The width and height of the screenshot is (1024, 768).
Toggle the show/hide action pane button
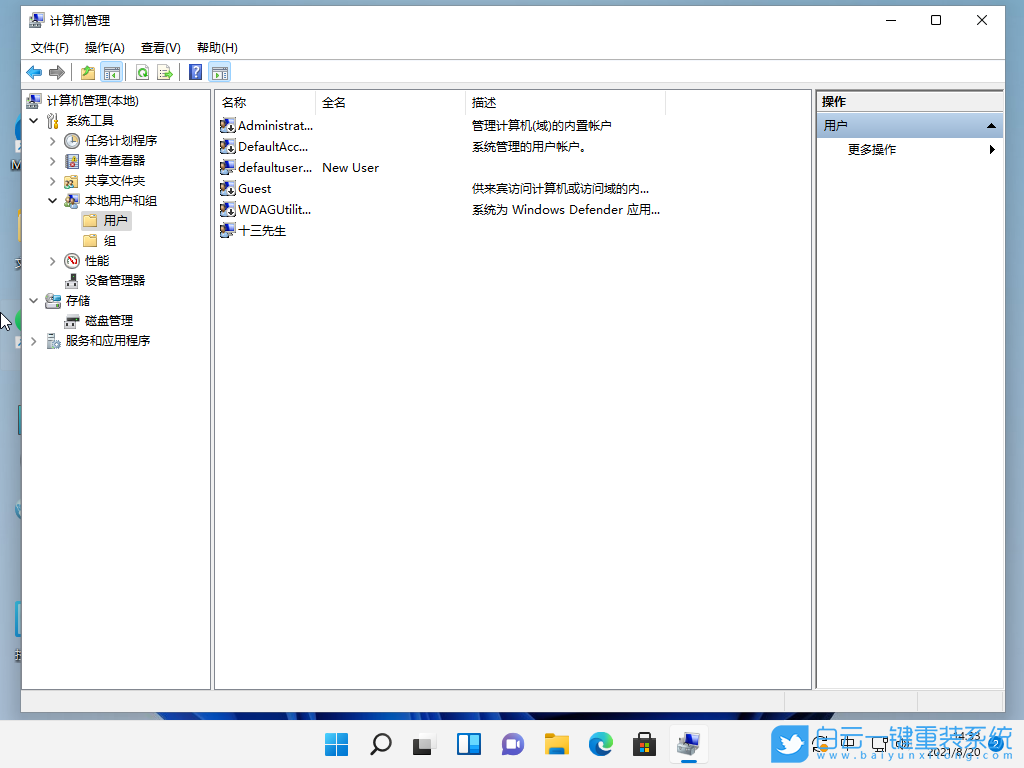tap(218, 71)
